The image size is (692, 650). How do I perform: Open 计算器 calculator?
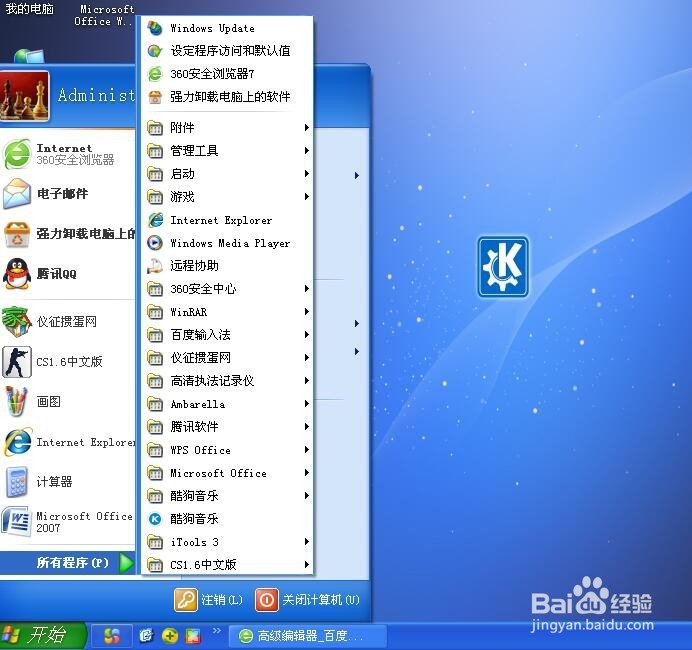point(68,481)
